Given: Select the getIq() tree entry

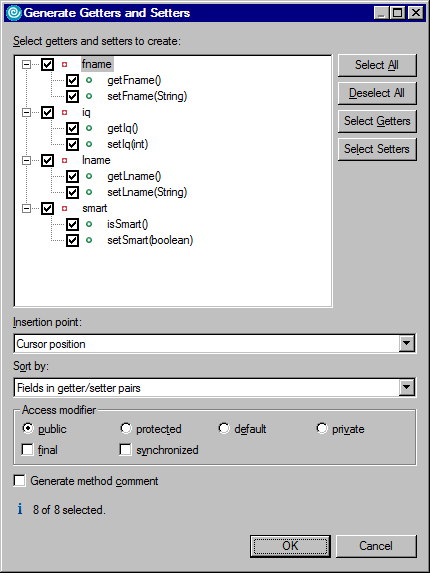Looking at the screenshot, I should tap(123, 128).
